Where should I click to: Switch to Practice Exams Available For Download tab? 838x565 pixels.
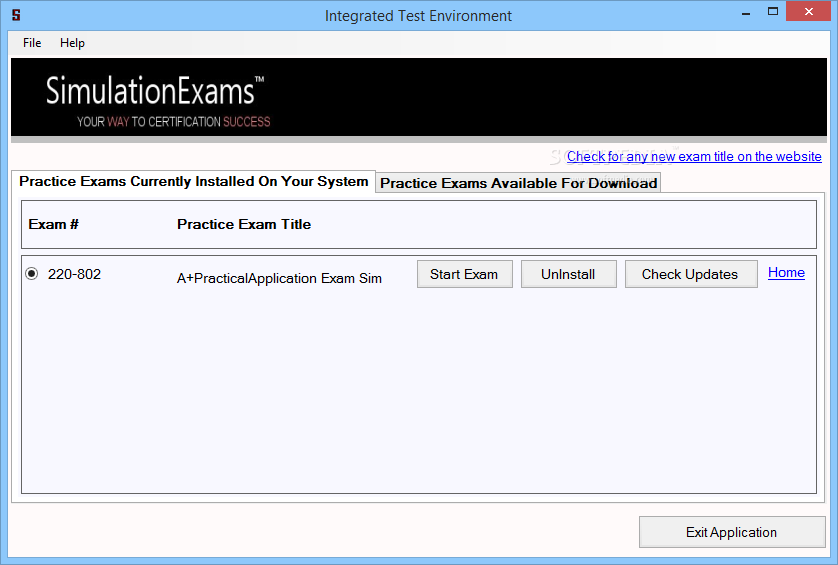click(x=518, y=183)
